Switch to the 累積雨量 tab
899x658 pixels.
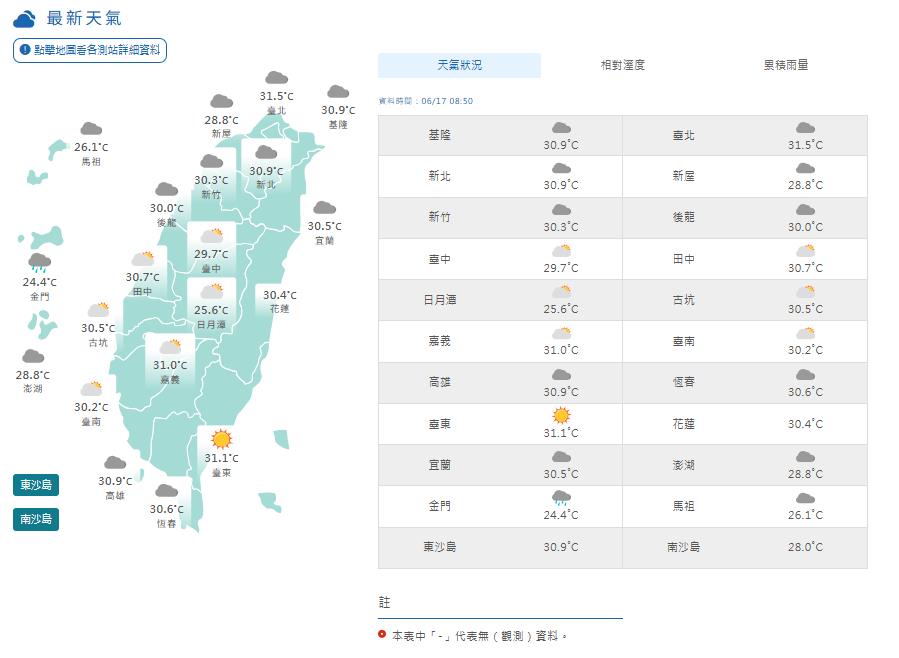(x=785, y=65)
